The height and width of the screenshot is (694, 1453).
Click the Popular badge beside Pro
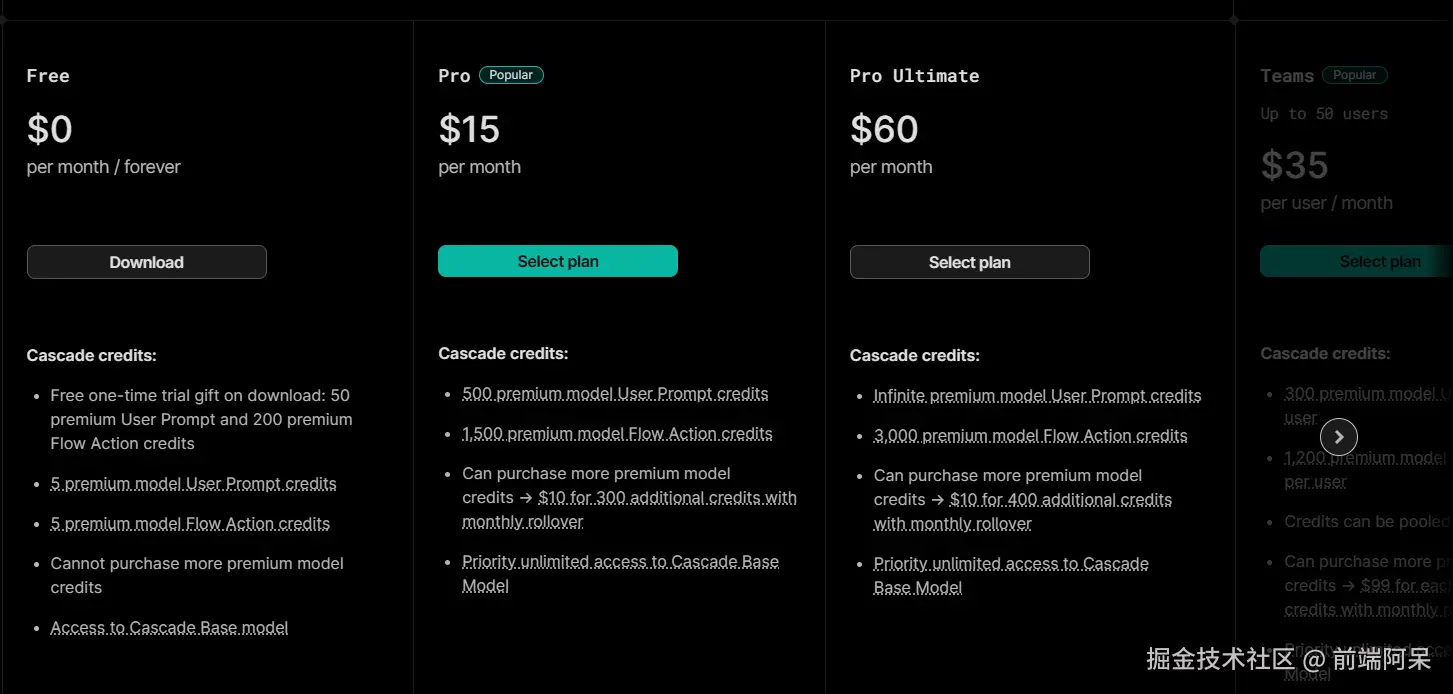511,75
